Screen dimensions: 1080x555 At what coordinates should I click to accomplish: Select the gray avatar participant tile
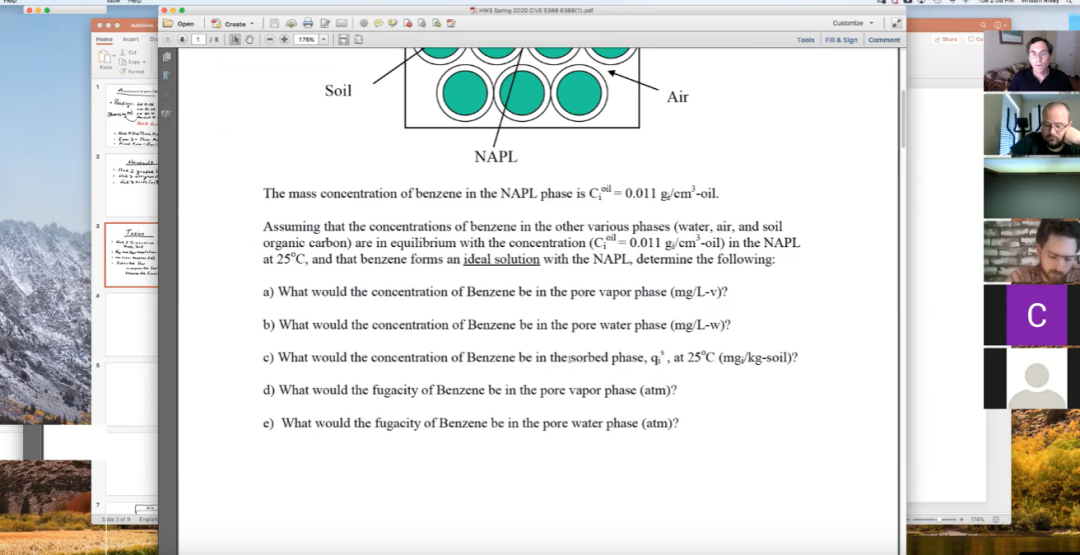tap(1037, 378)
